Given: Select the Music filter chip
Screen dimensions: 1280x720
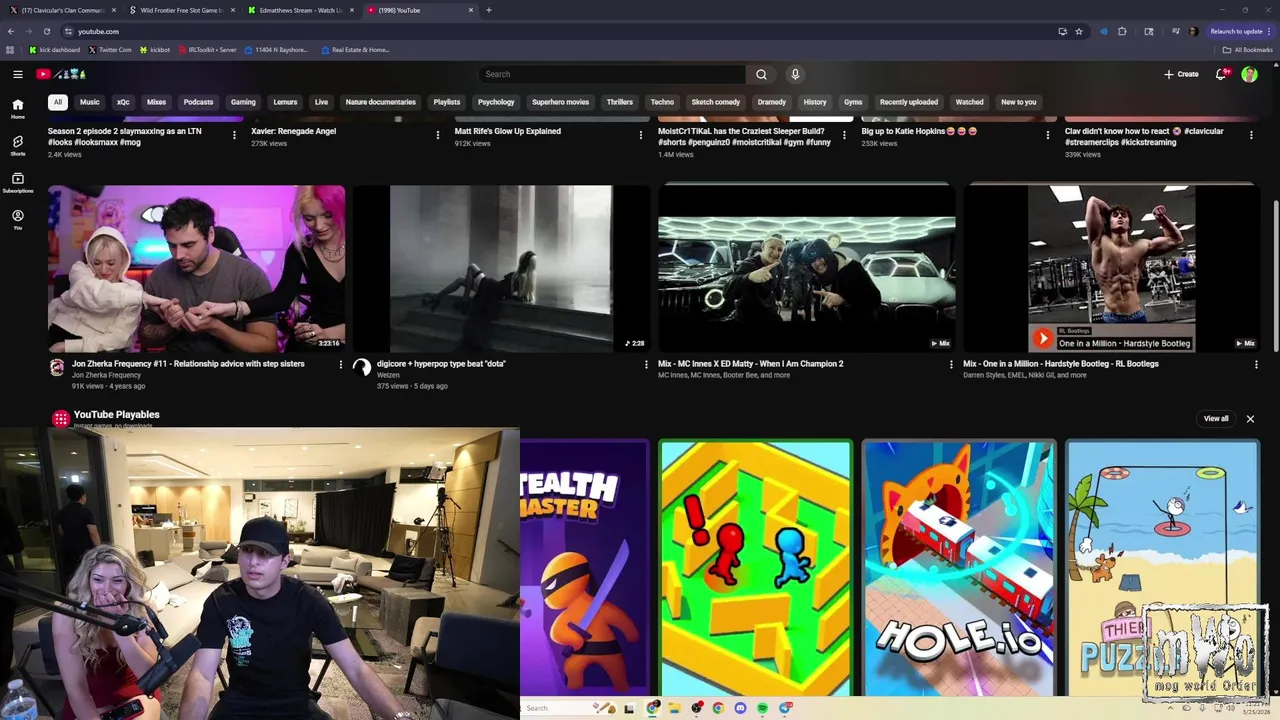Looking at the screenshot, I should (90, 102).
